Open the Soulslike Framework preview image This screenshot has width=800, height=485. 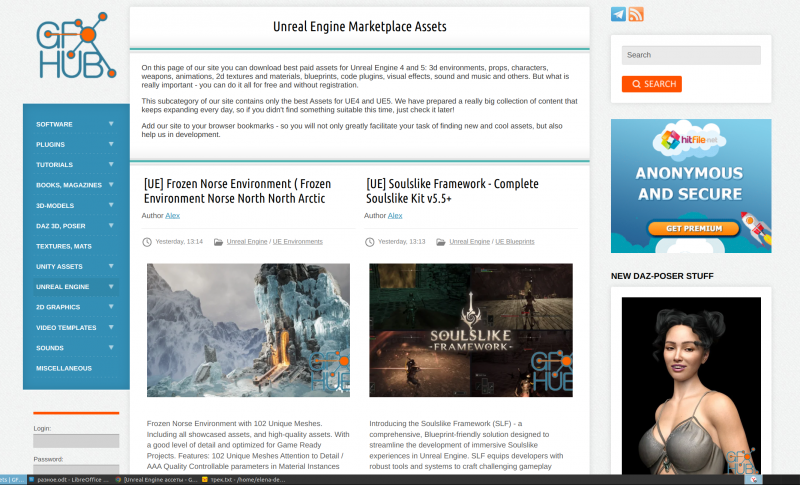point(470,331)
